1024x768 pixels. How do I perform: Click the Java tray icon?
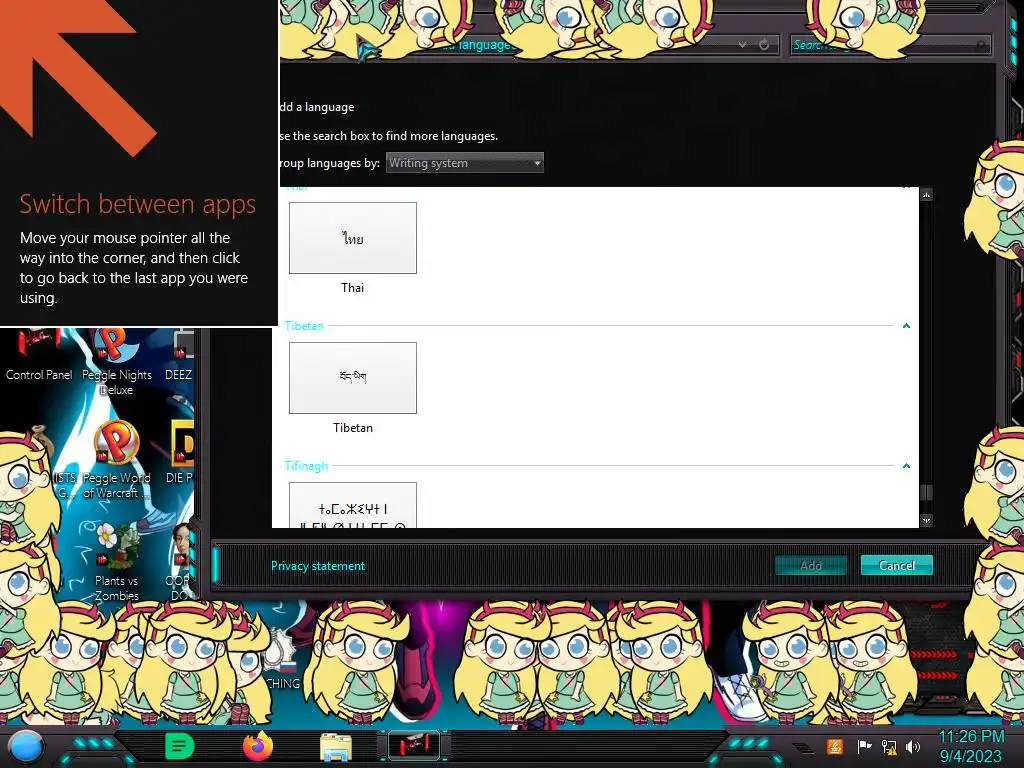834,746
